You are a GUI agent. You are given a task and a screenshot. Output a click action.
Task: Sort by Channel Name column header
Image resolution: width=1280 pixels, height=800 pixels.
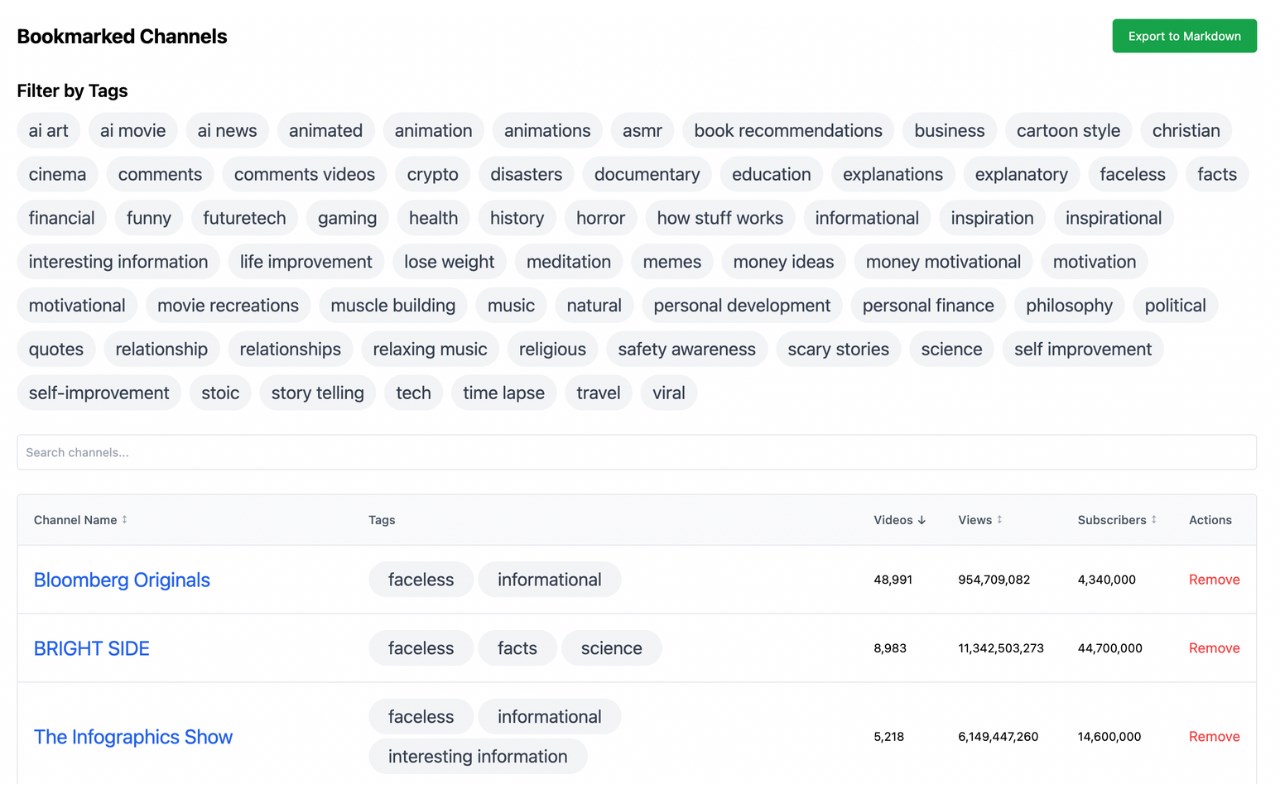(x=80, y=520)
